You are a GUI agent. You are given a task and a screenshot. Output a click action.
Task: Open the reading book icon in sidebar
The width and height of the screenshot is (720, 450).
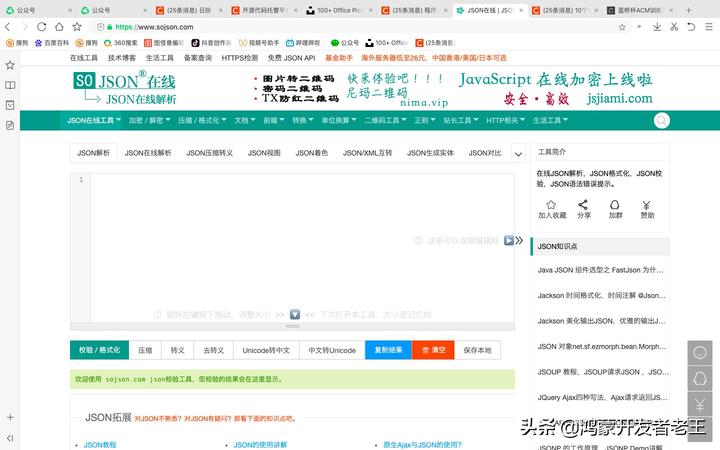point(10,85)
